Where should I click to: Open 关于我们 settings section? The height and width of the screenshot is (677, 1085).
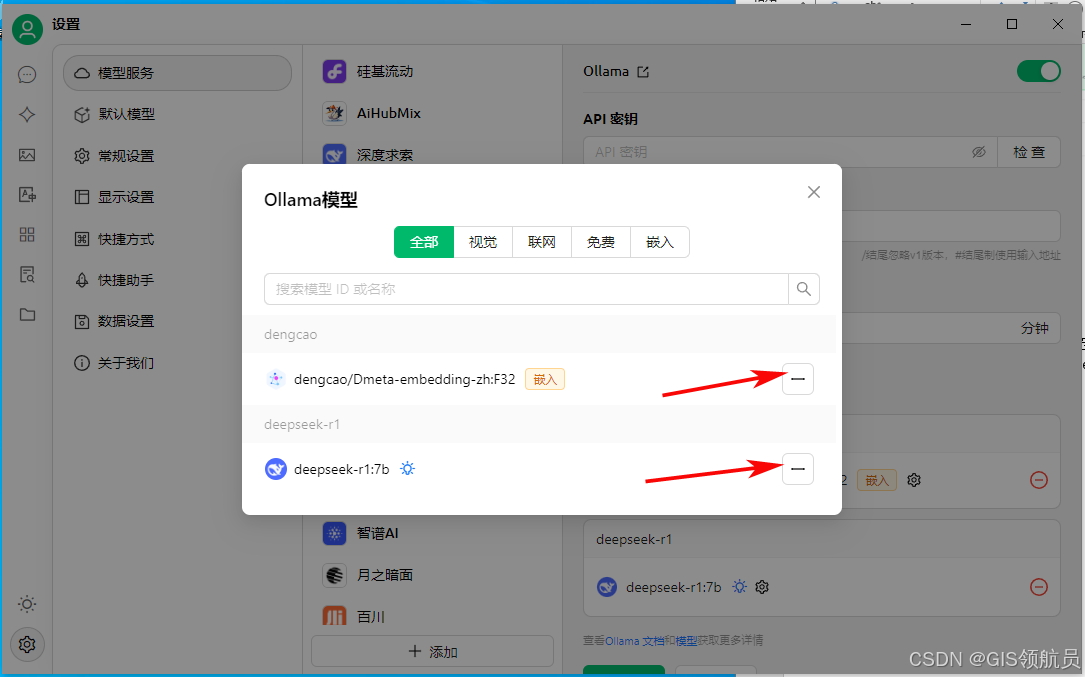click(x=177, y=363)
